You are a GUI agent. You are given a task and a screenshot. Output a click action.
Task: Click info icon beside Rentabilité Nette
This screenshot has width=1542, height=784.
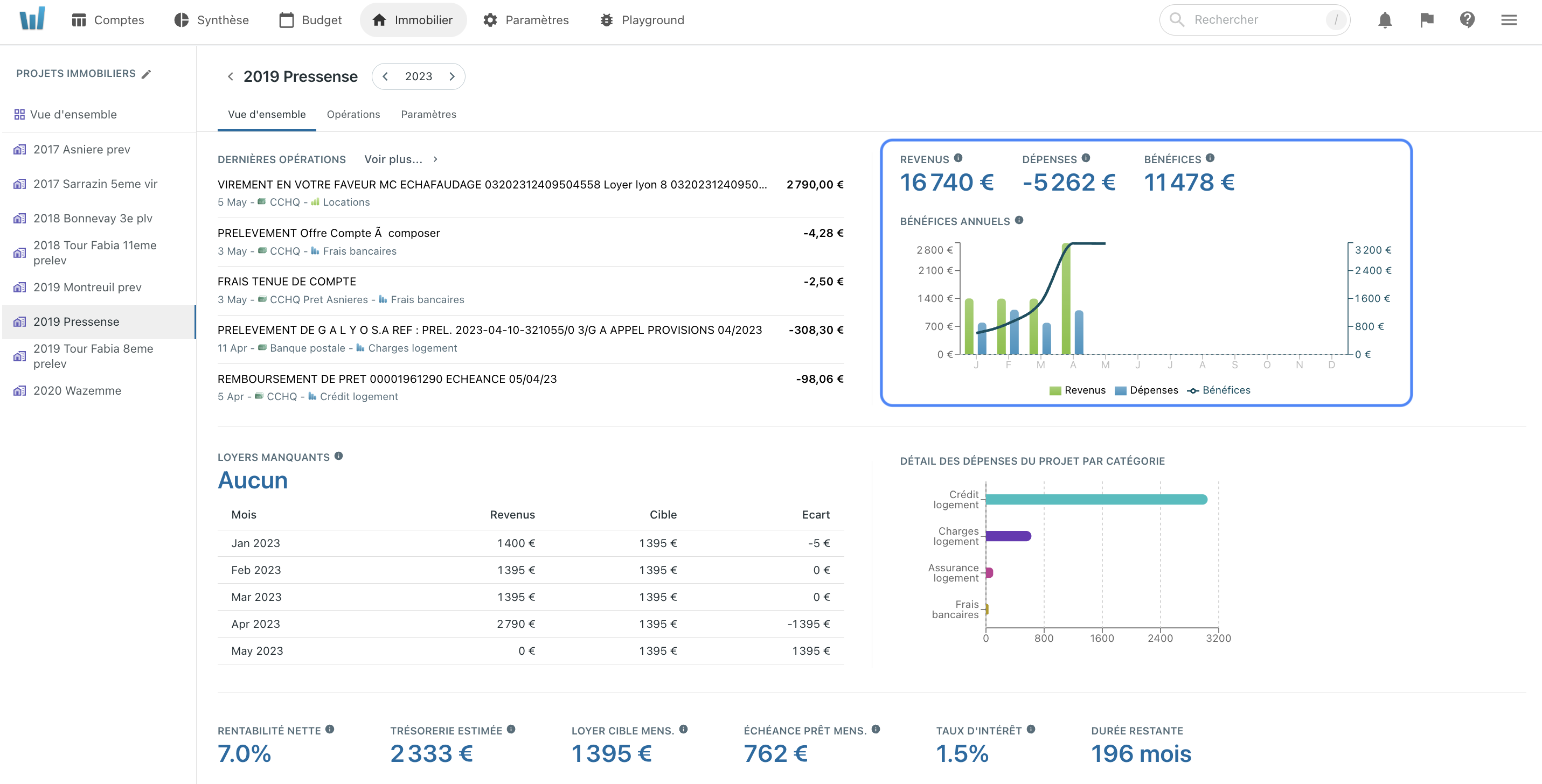(330, 730)
